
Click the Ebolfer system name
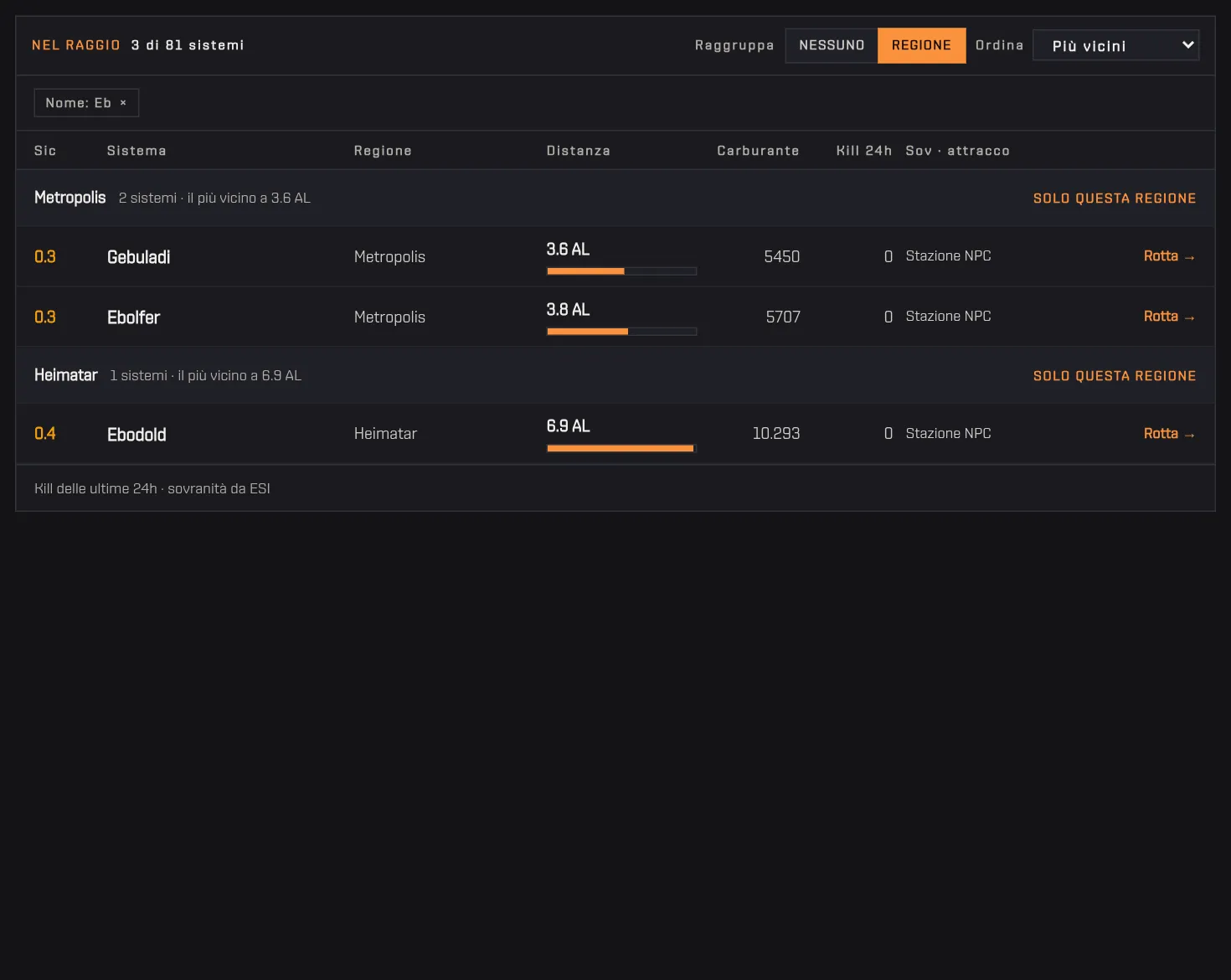[133, 317]
